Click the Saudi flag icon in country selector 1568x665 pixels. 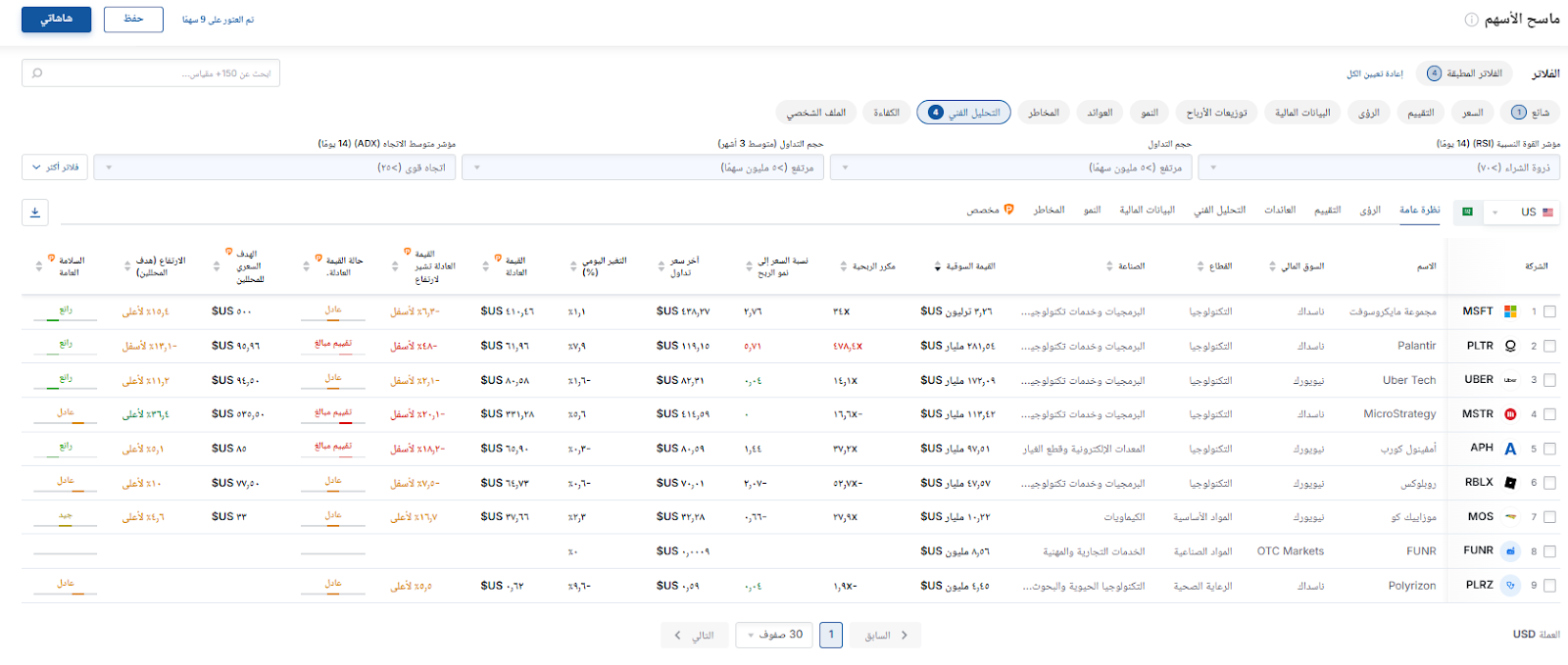click(x=1467, y=212)
